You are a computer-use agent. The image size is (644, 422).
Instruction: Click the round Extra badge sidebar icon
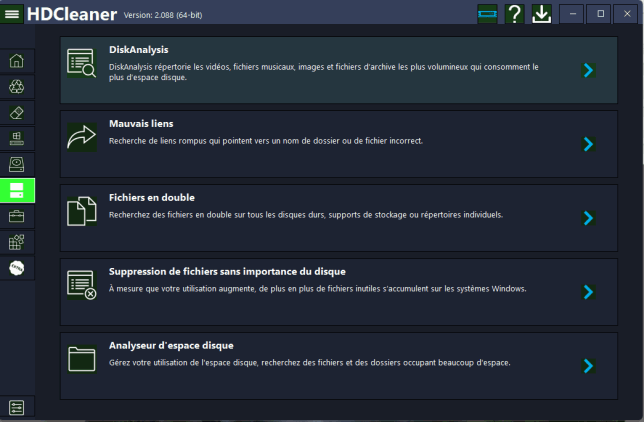point(16,268)
